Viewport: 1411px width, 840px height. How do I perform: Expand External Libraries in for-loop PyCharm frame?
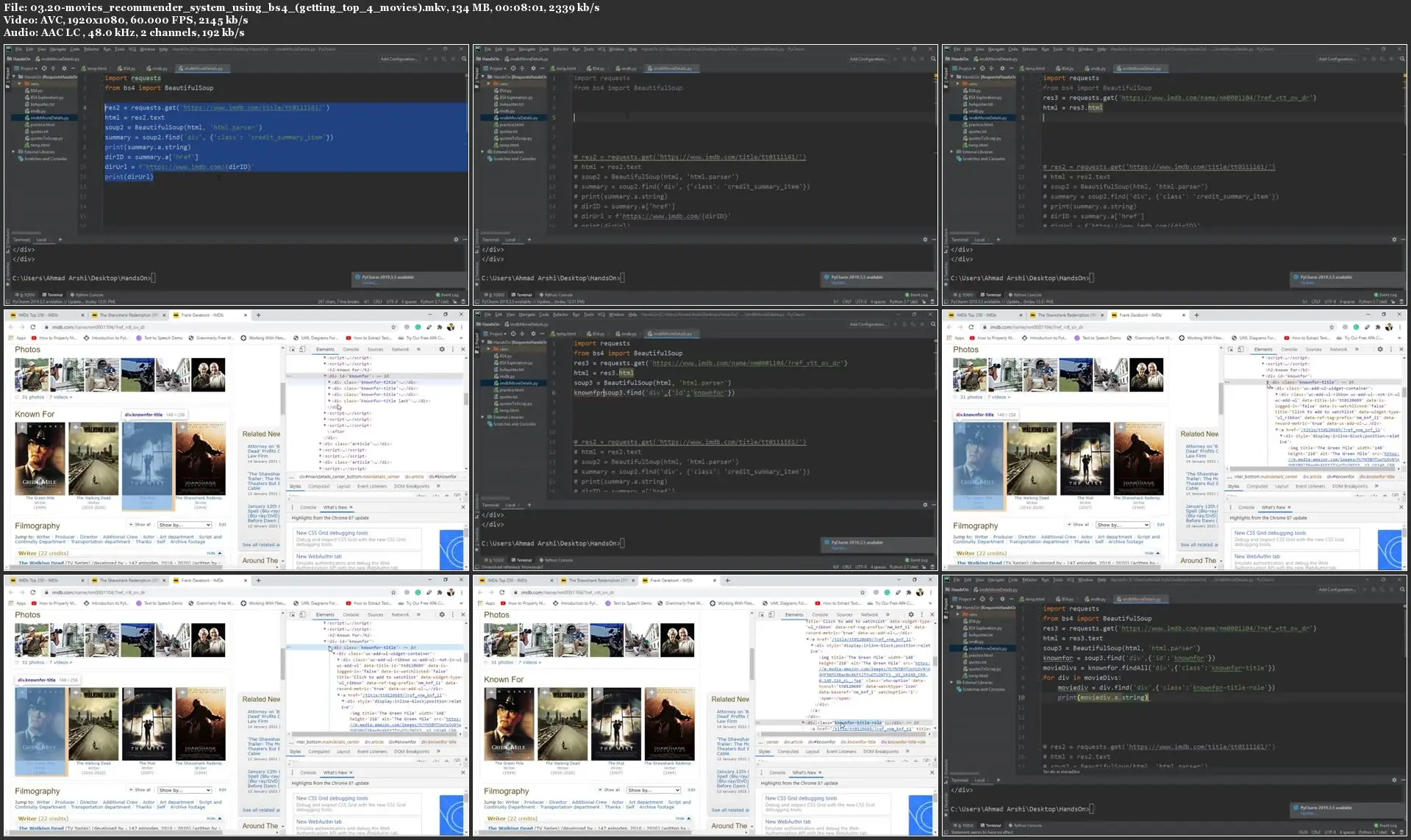tap(952, 683)
